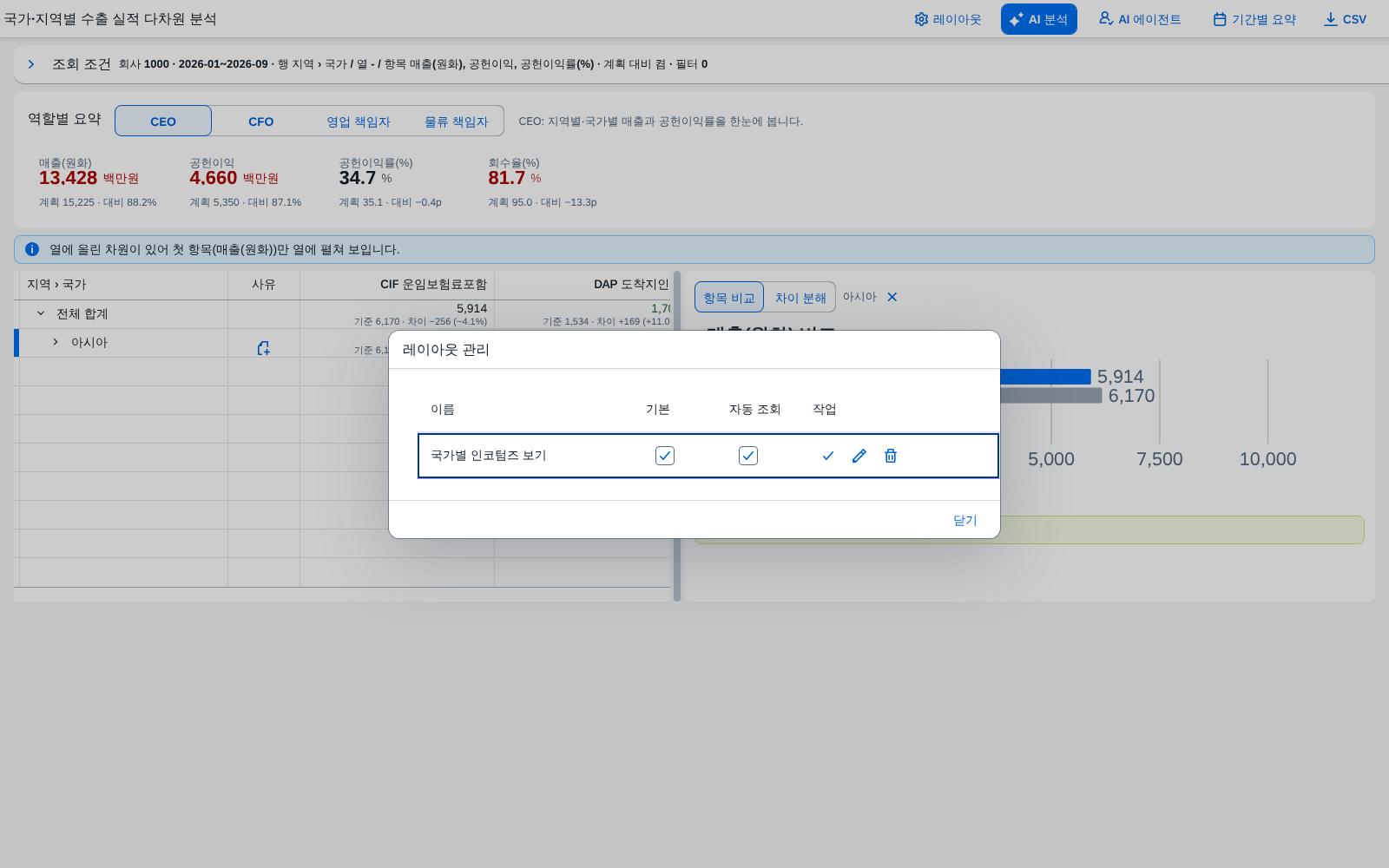
Task: Open the 레이아웃 settings gear button
Action: 947,19
